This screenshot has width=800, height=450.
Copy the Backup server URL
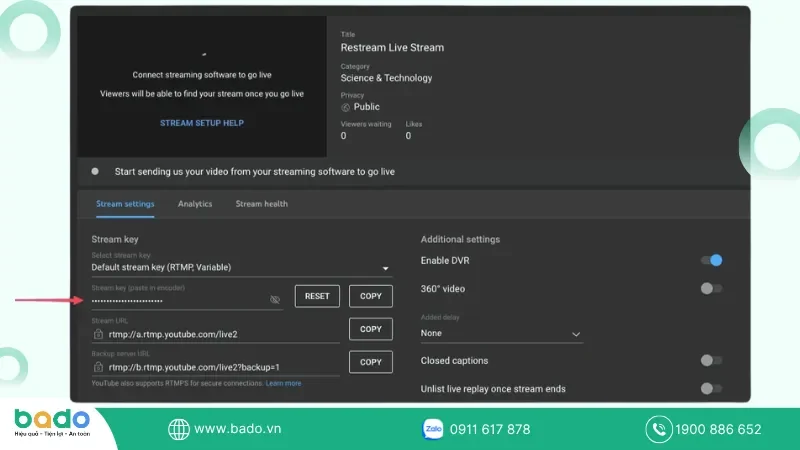[371, 362]
